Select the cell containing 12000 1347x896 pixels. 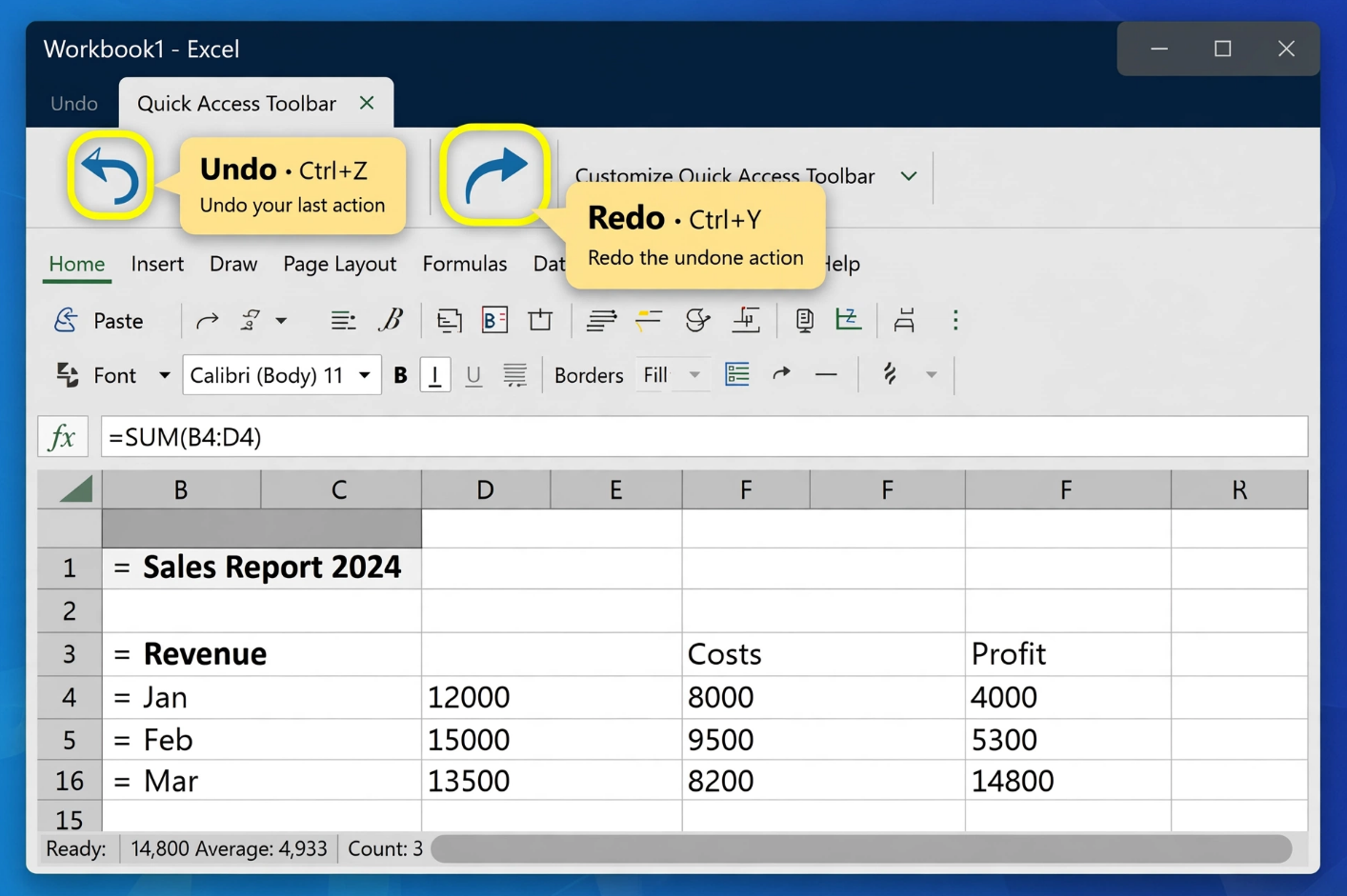[x=552, y=697]
